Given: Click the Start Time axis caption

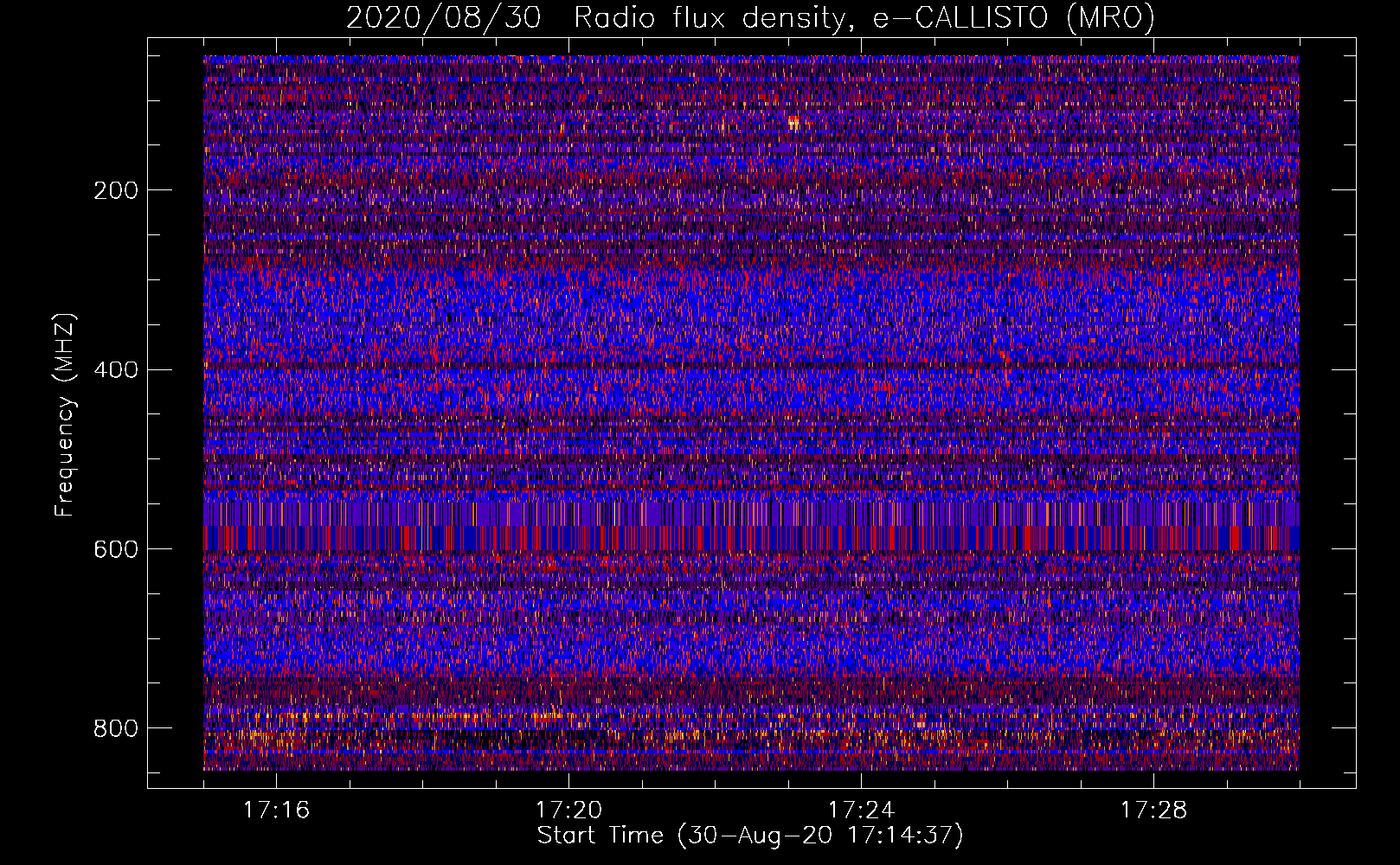Looking at the screenshot, I should (750, 836).
